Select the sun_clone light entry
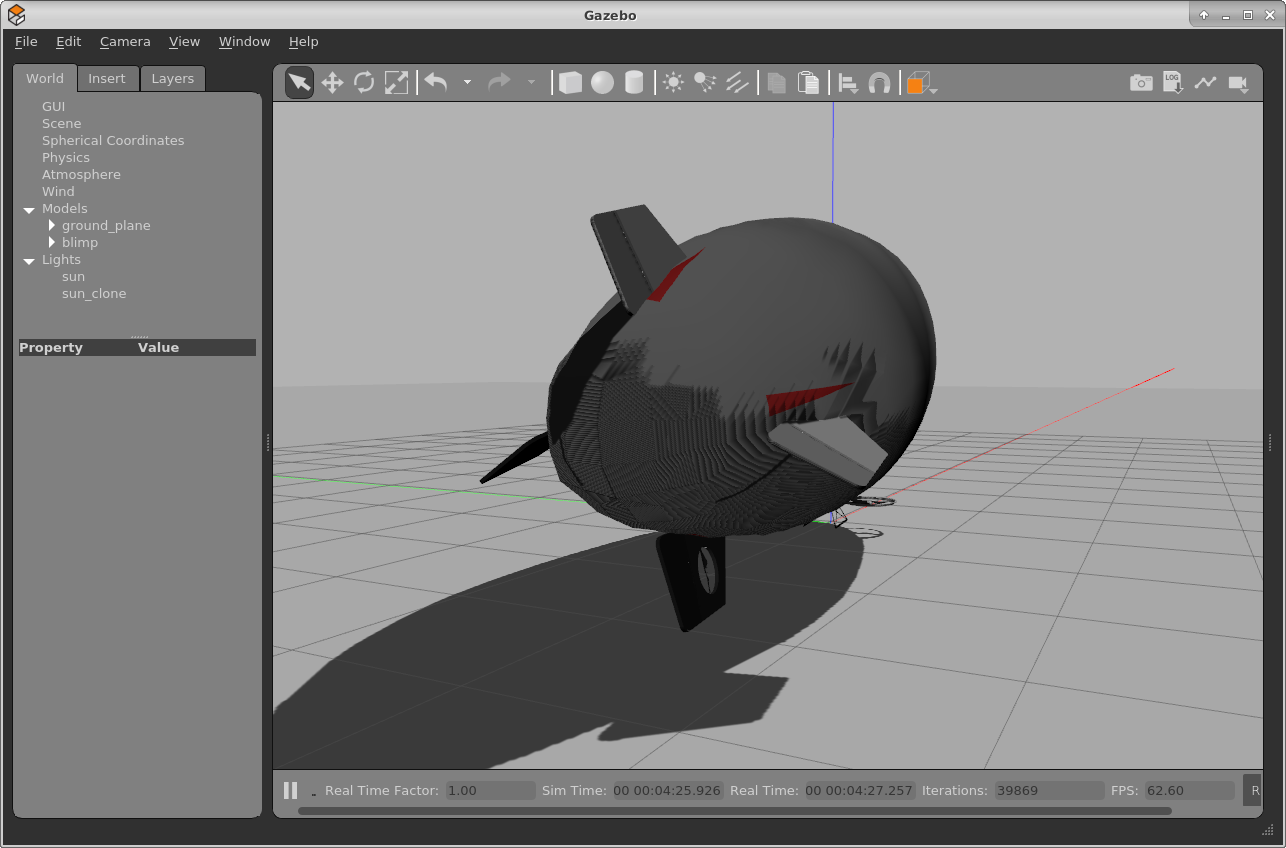1286x848 pixels. pyautogui.click(x=94, y=294)
